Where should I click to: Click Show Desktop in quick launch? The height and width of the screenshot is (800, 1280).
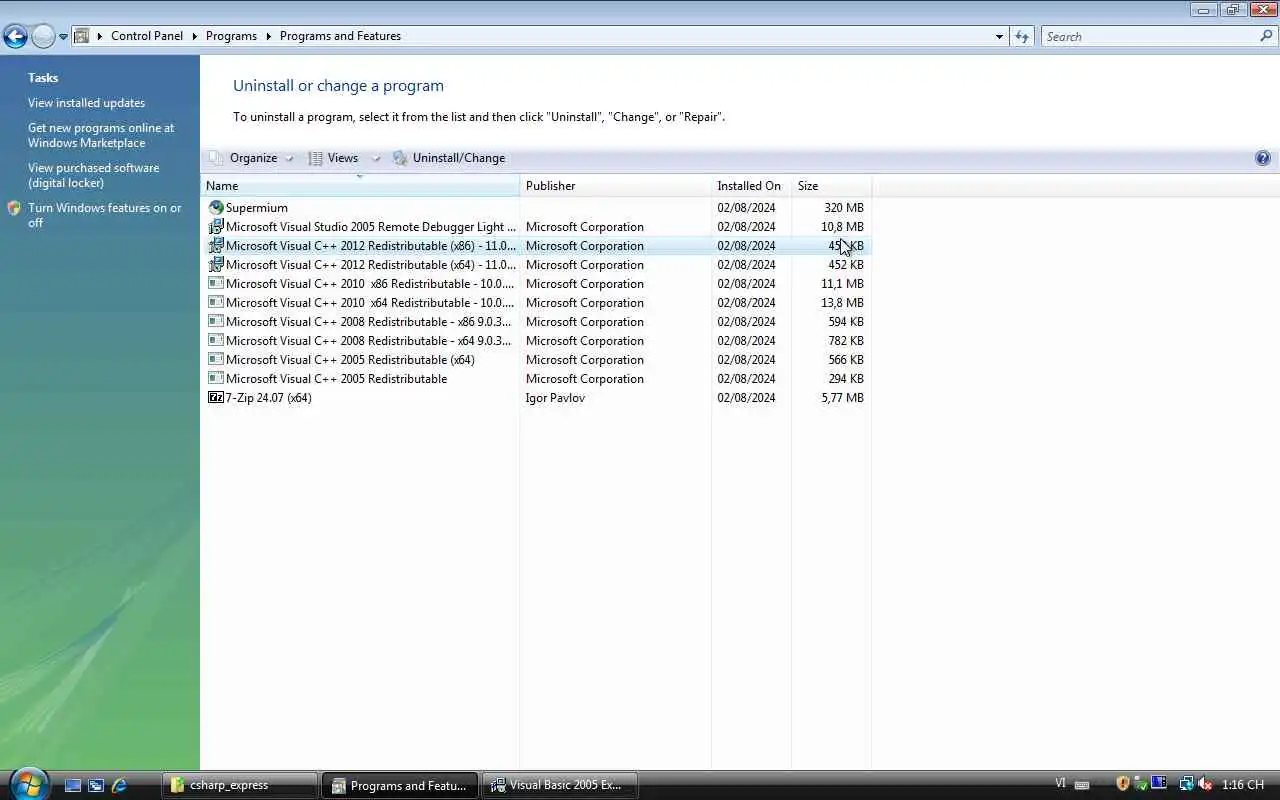(x=73, y=785)
